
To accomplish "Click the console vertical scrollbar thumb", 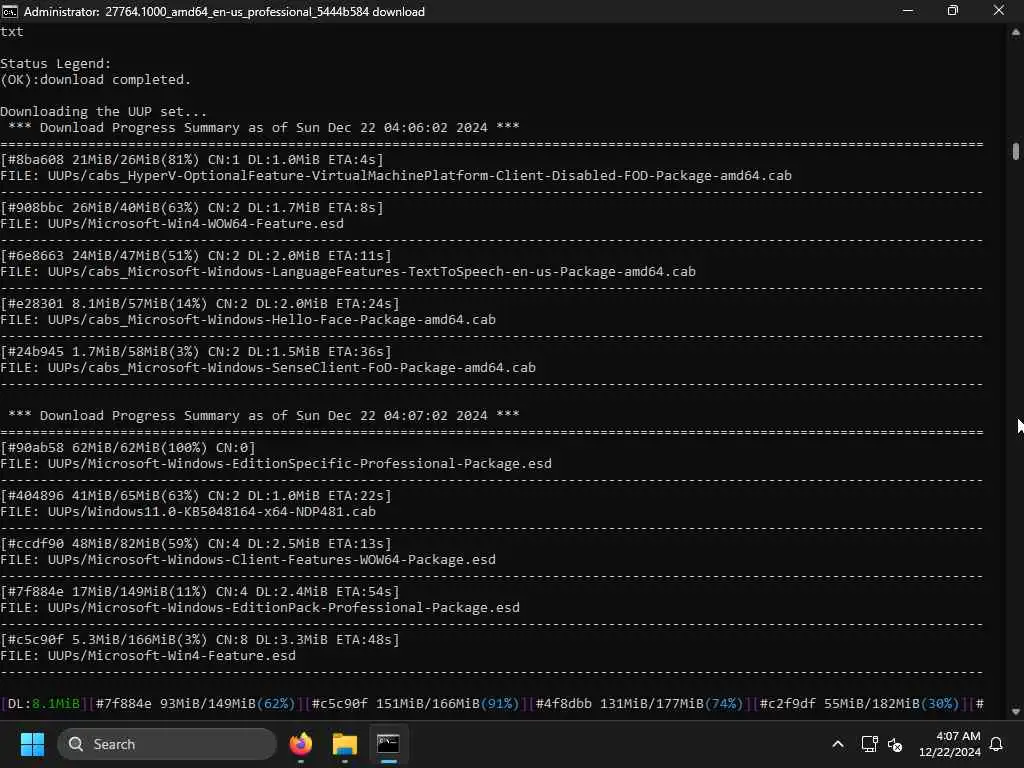I will click(x=1016, y=151).
